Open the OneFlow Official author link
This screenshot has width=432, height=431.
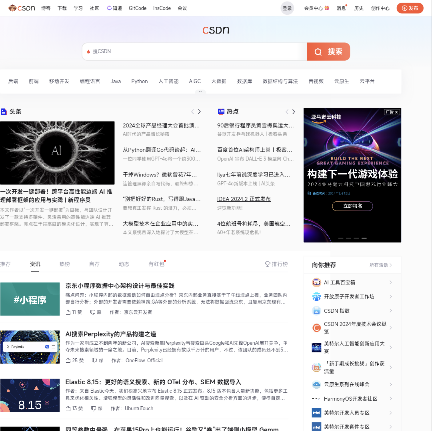(x=144, y=360)
